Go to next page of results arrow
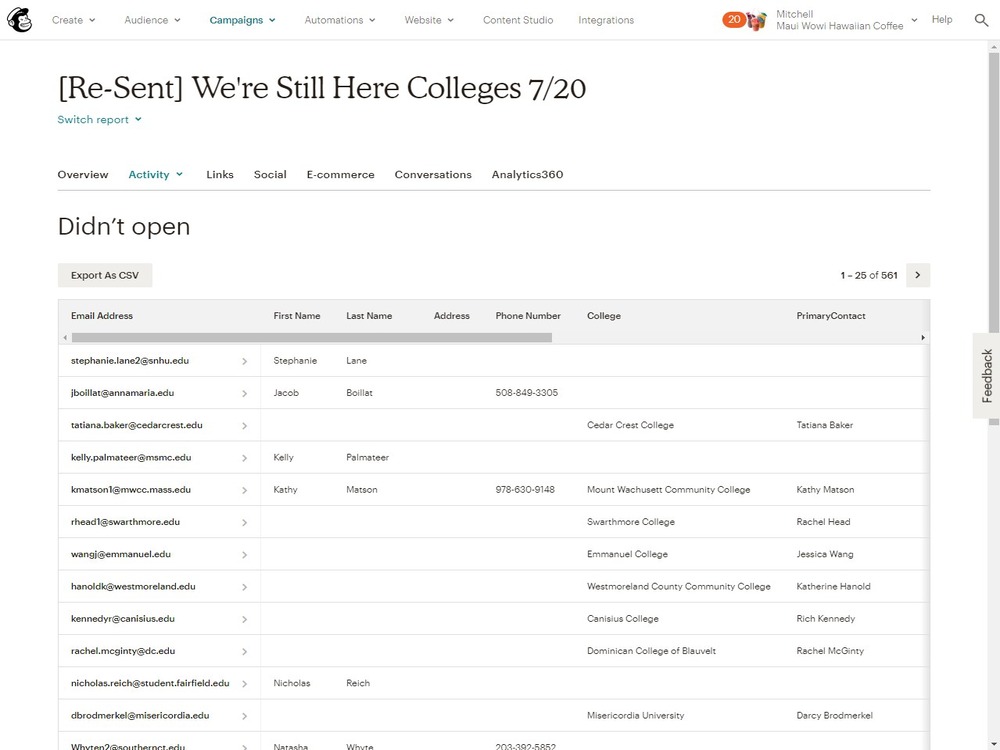1000x750 pixels. pyautogui.click(x=918, y=276)
